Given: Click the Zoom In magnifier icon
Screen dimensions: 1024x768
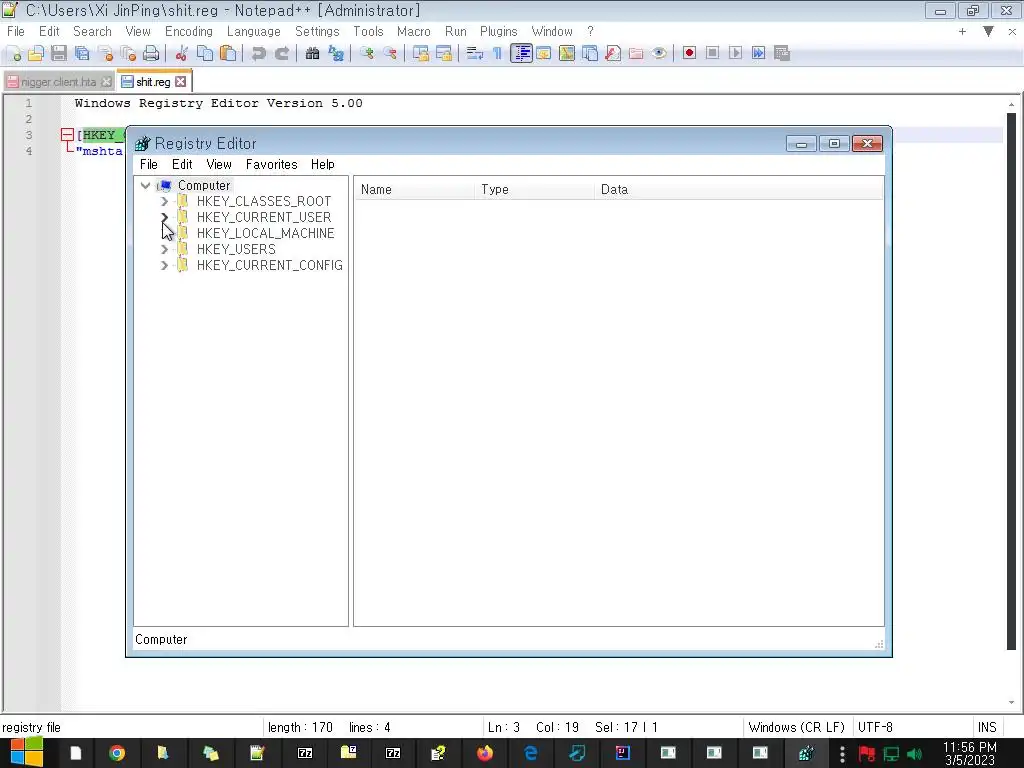Looking at the screenshot, I should tap(366, 54).
